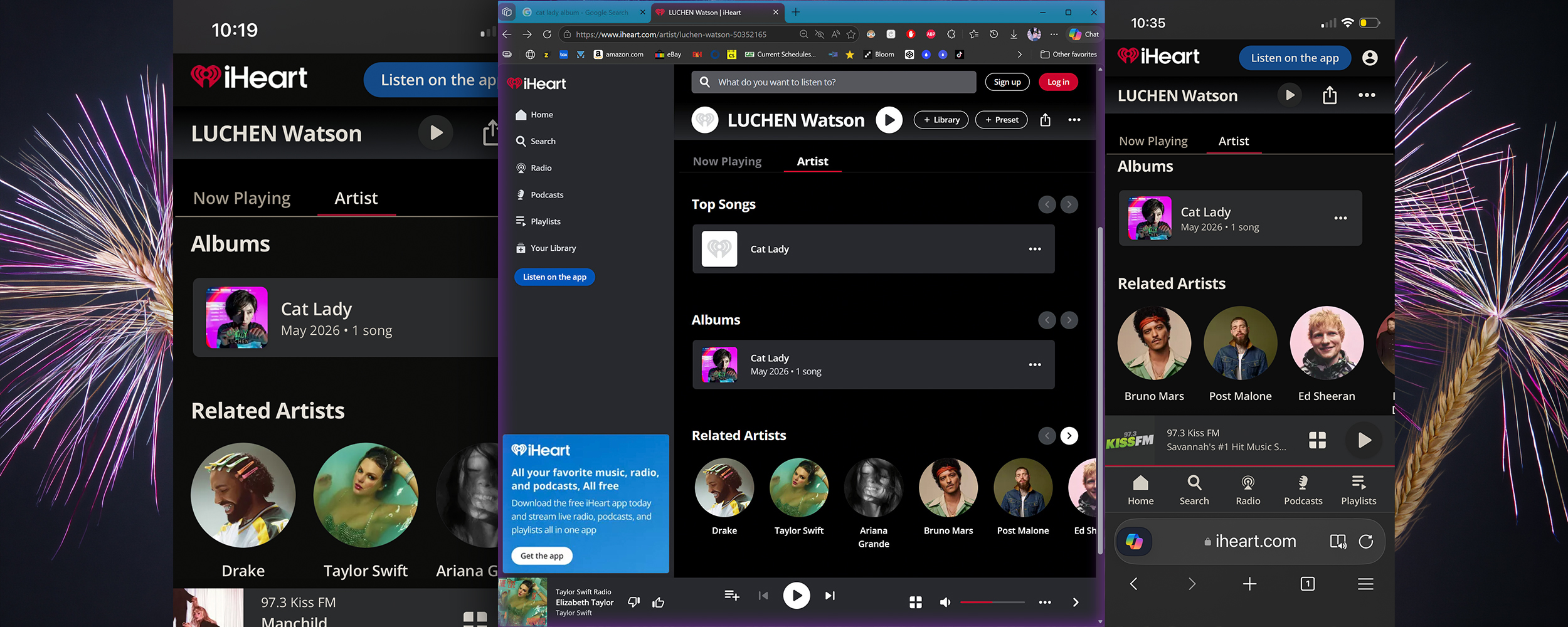Click the grid icon in the browser player bar

[x=916, y=602]
